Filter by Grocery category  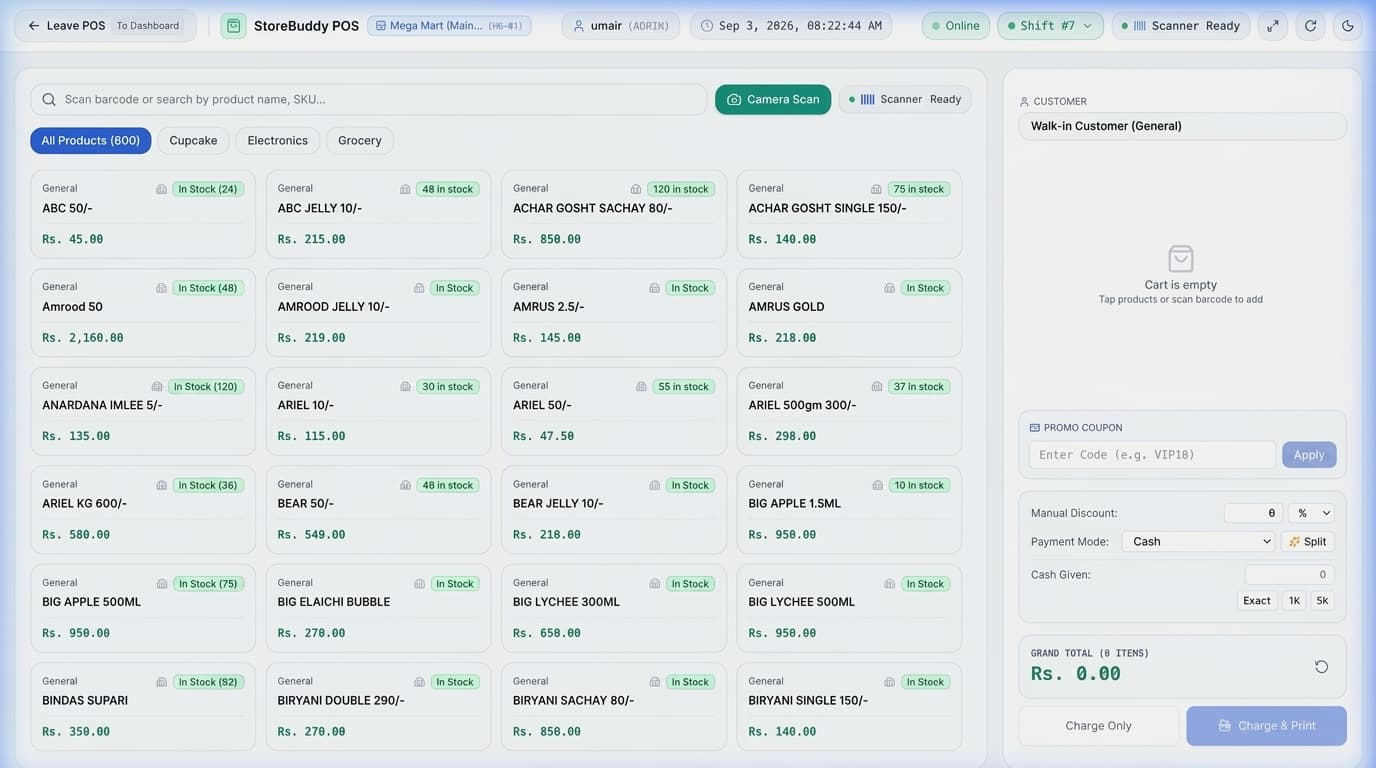coord(360,141)
